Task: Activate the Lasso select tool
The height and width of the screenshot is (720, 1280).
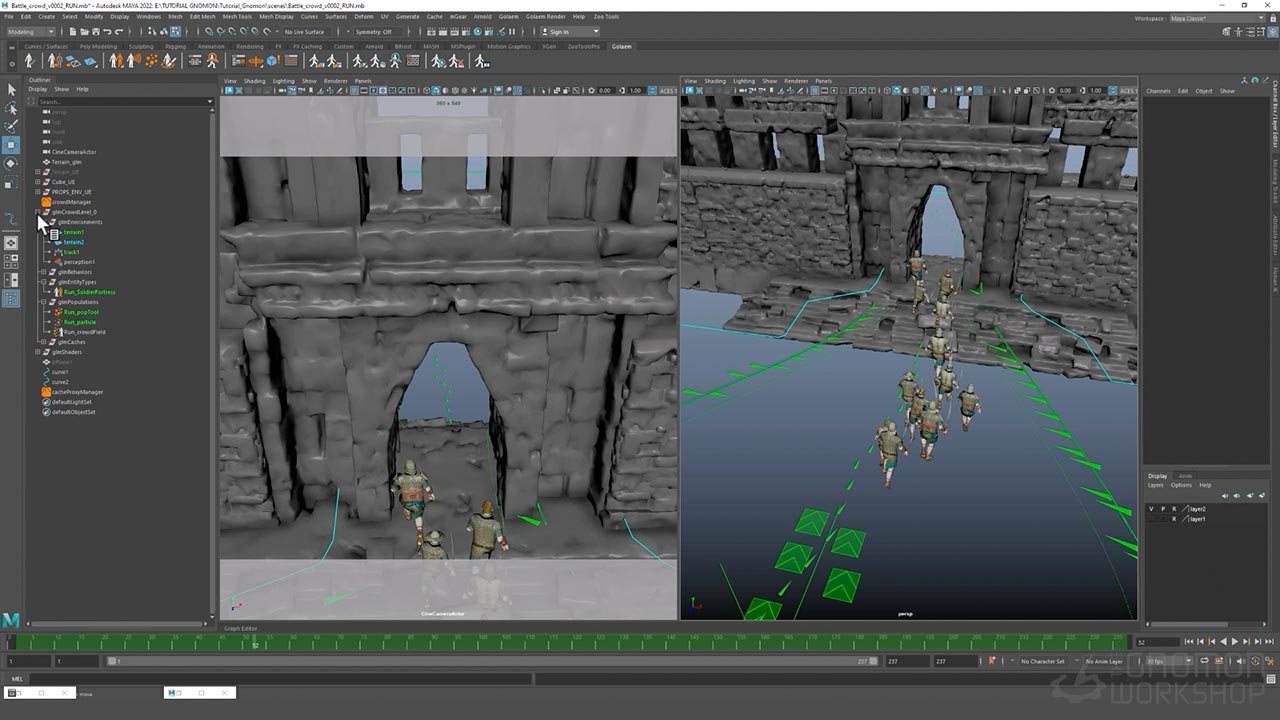Action: coord(12,108)
